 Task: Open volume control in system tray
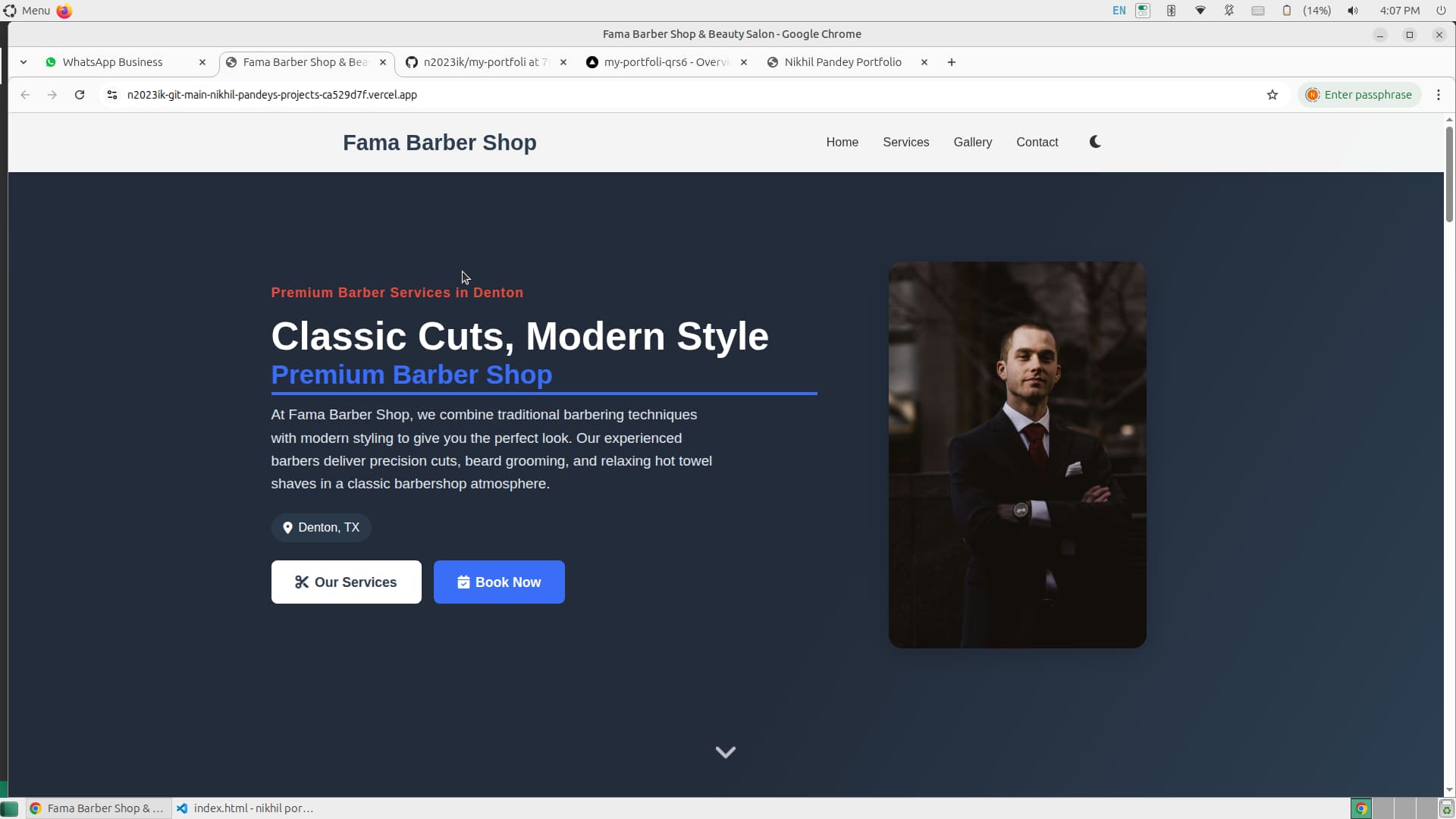click(x=1353, y=11)
